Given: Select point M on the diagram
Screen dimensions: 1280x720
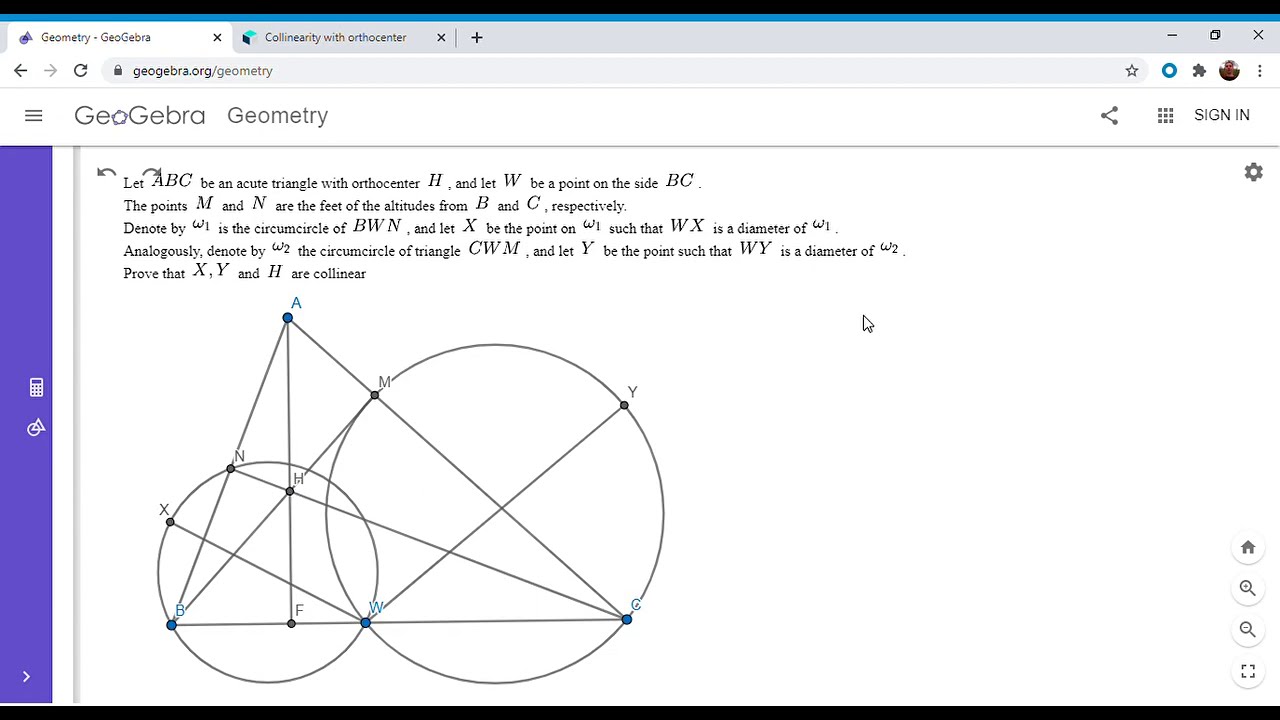Looking at the screenshot, I should coord(375,396).
